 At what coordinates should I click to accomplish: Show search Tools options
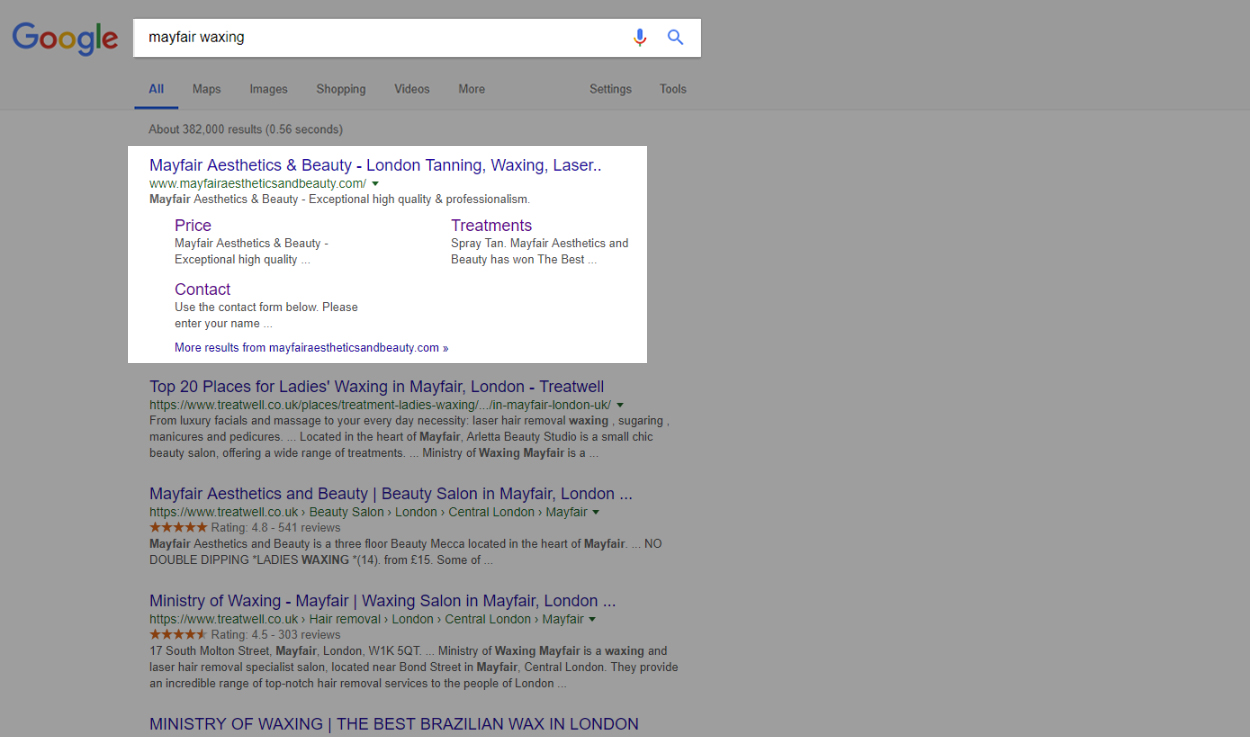pyautogui.click(x=673, y=89)
